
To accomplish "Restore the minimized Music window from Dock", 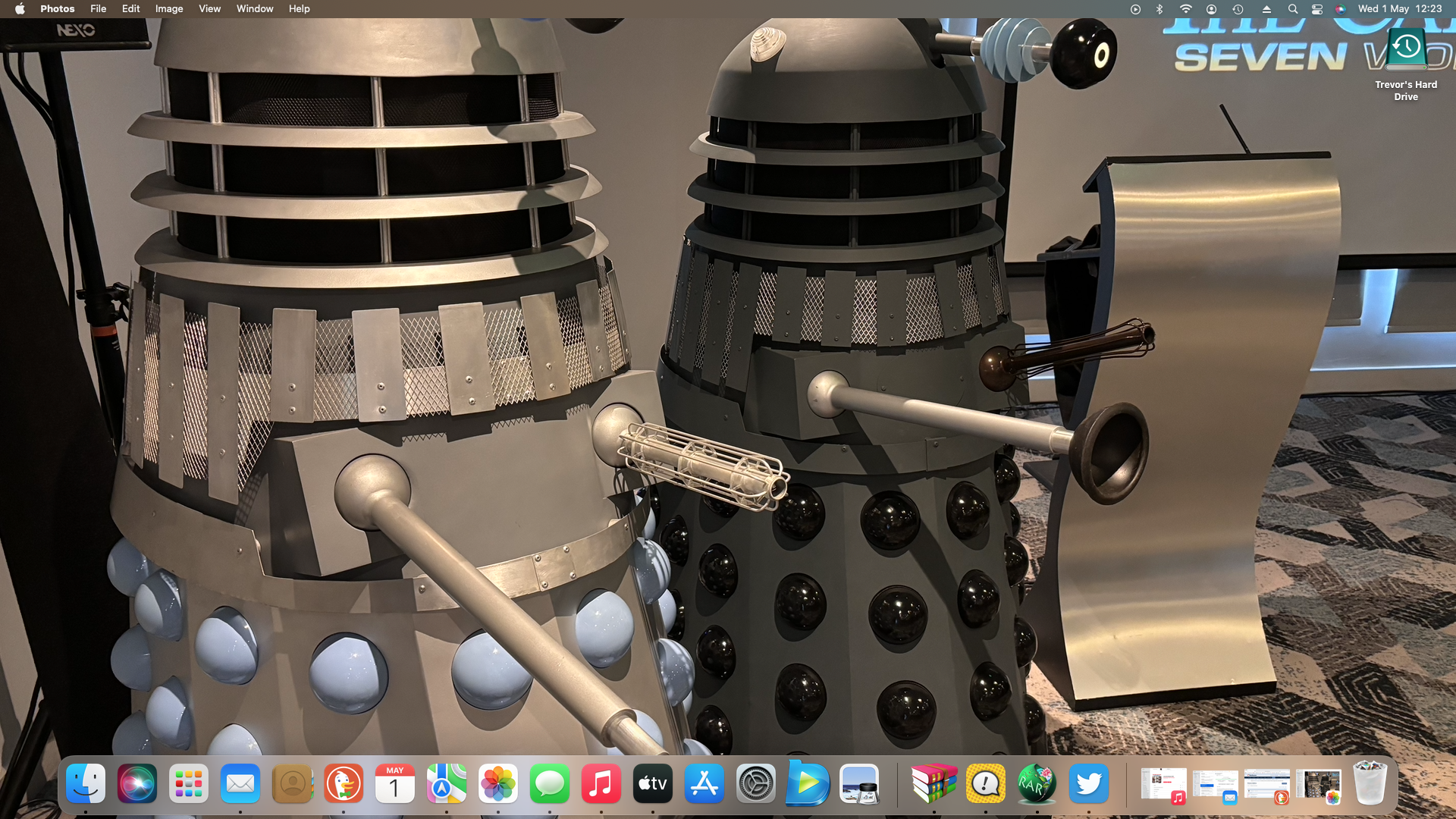I will point(1164,785).
